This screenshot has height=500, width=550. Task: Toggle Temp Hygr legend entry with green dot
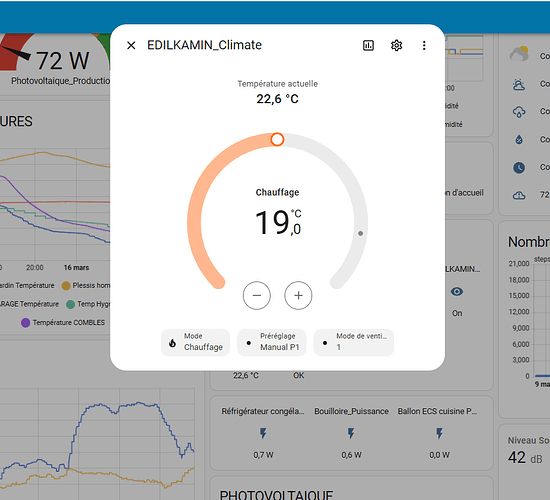coord(88,304)
